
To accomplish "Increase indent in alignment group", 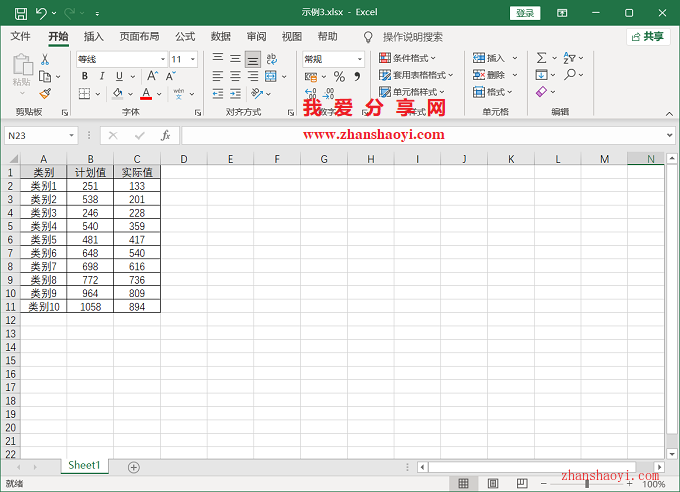I will (235, 93).
